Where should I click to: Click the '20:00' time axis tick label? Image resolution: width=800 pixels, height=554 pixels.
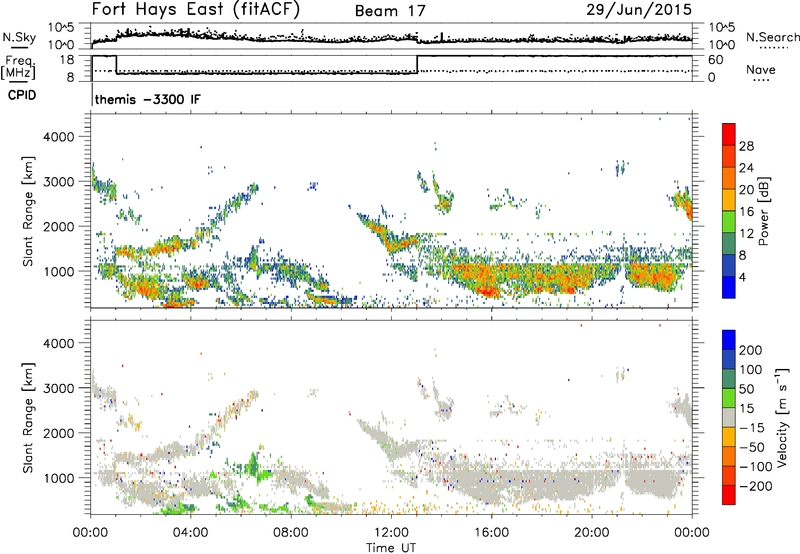[x=591, y=533]
